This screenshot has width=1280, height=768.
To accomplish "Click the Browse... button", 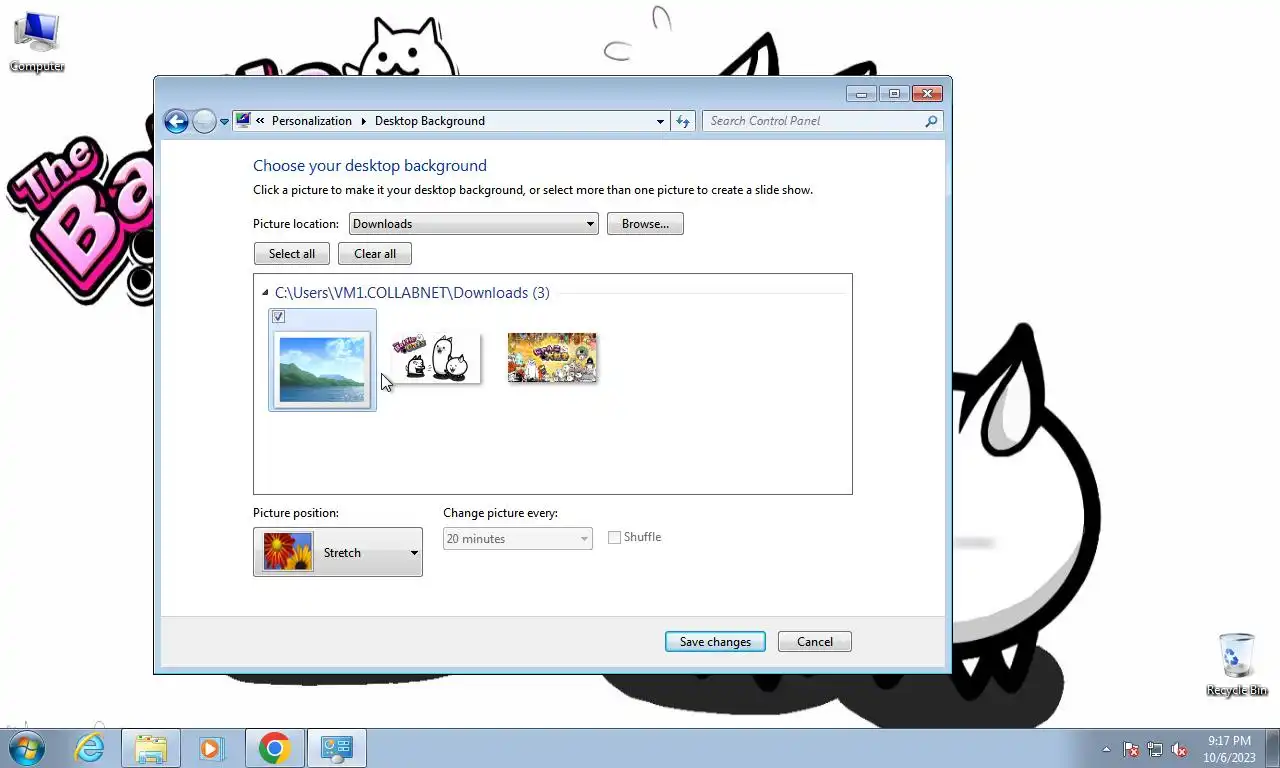I will coord(645,224).
